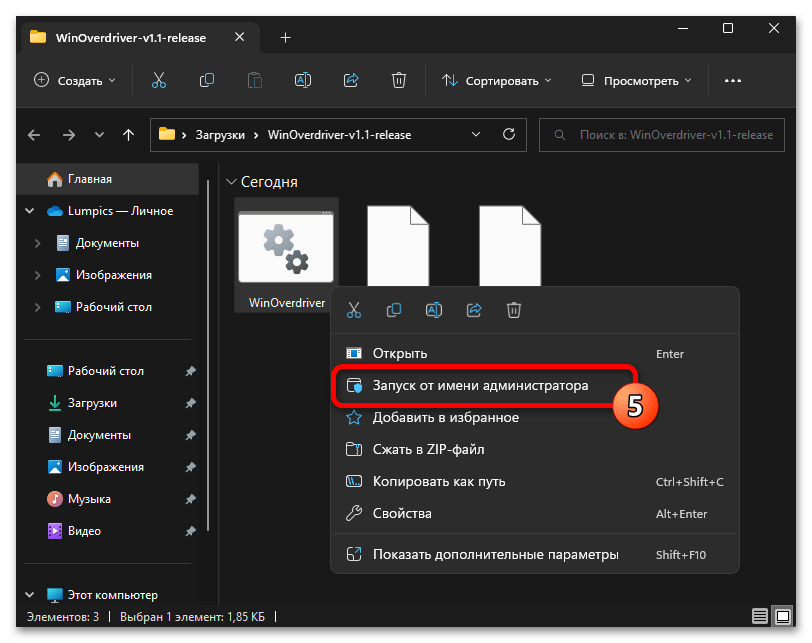Open the Создать dropdown
The height and width of the screenshot is (643, 812).
pos(75,81)
